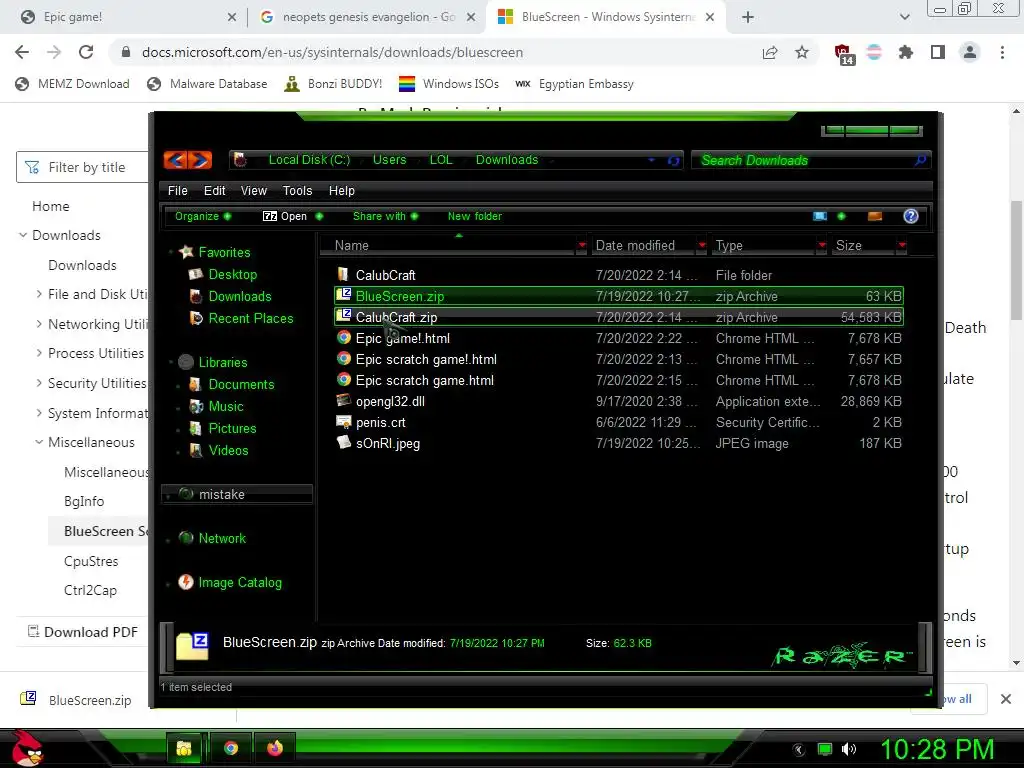Select the Epic scratch game!.html Chrome icon
Image resolution: width=1024 pixels, height=768 pixels.
(x=344, y=359)
